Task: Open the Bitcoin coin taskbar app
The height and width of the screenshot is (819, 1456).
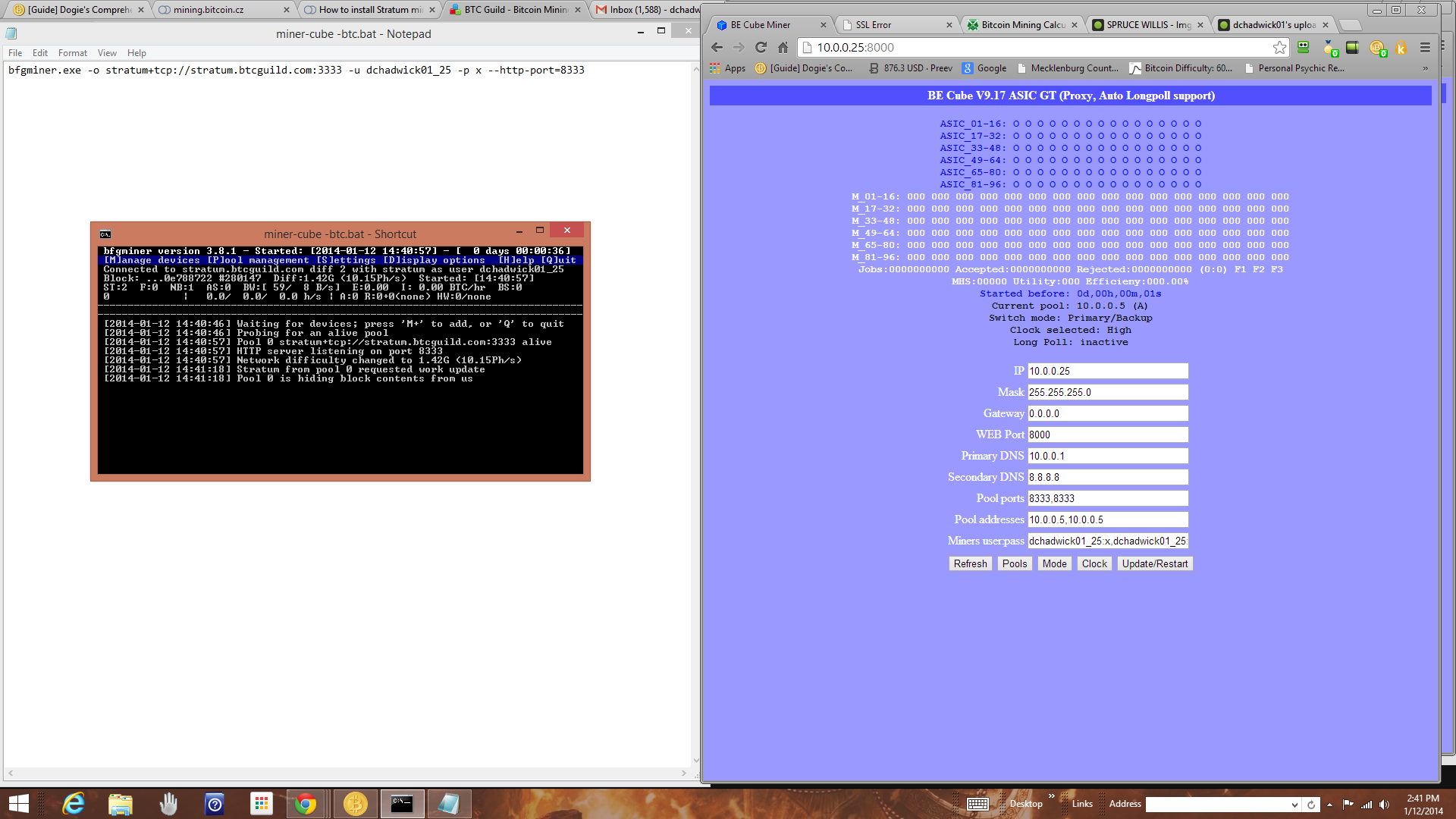Action: pyautogui.click(x=355, y=804)
